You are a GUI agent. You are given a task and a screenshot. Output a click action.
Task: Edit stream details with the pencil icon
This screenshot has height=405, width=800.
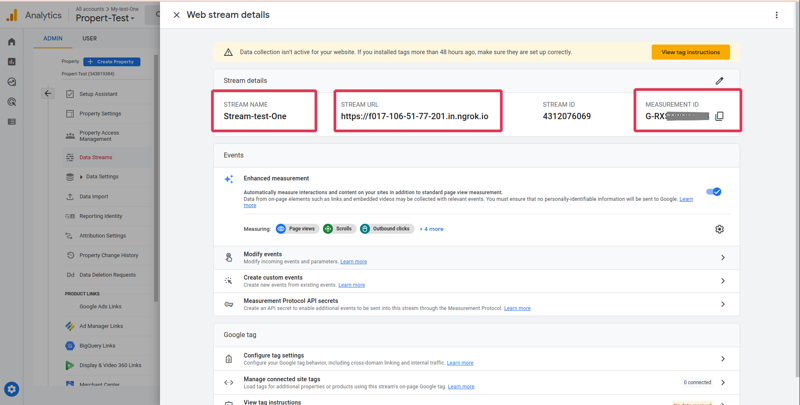click(719, 81)
